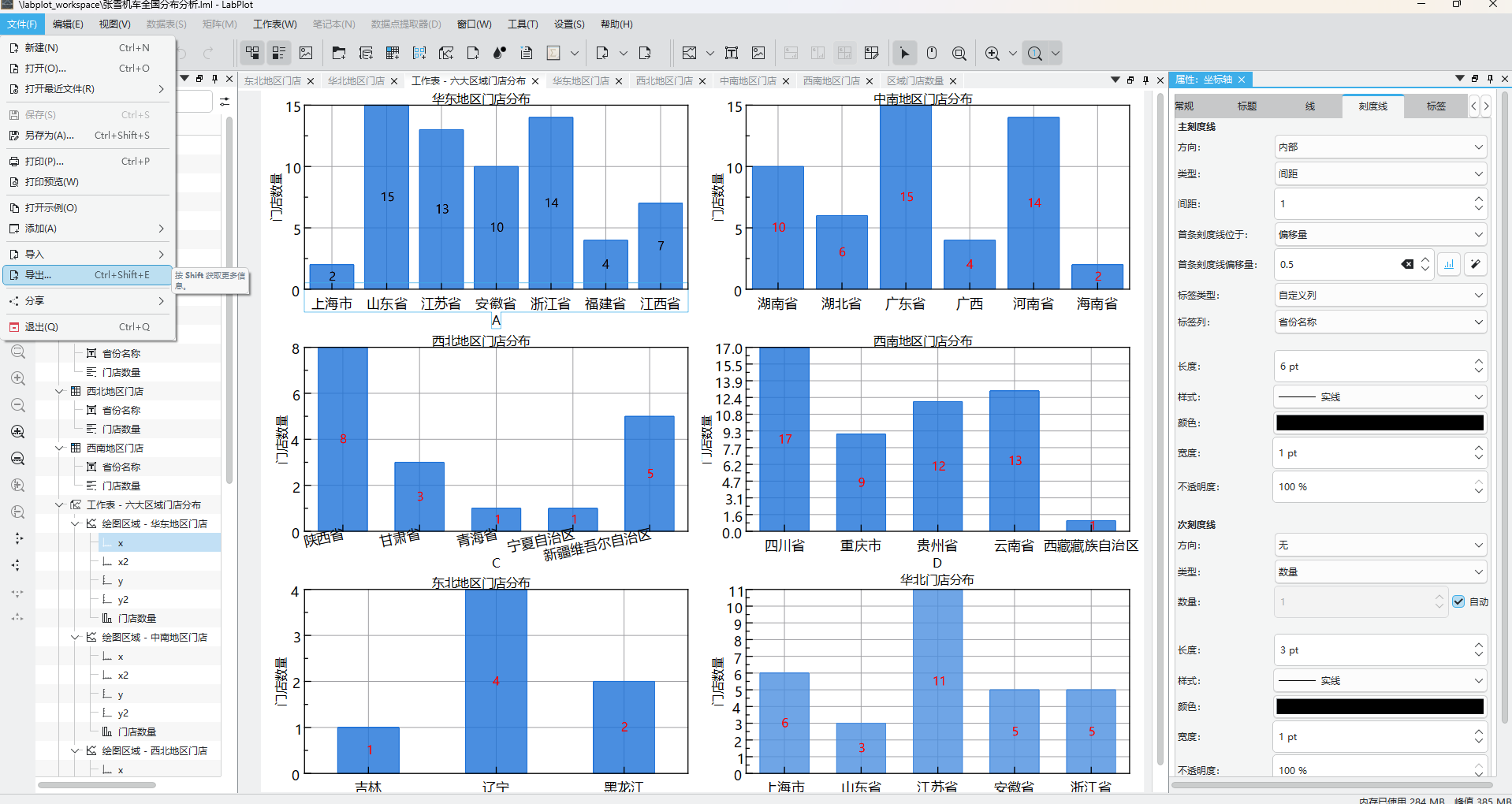
Task: Open the 帮助(H) menu
Action: pyautogui.click(x=616, y=24)
